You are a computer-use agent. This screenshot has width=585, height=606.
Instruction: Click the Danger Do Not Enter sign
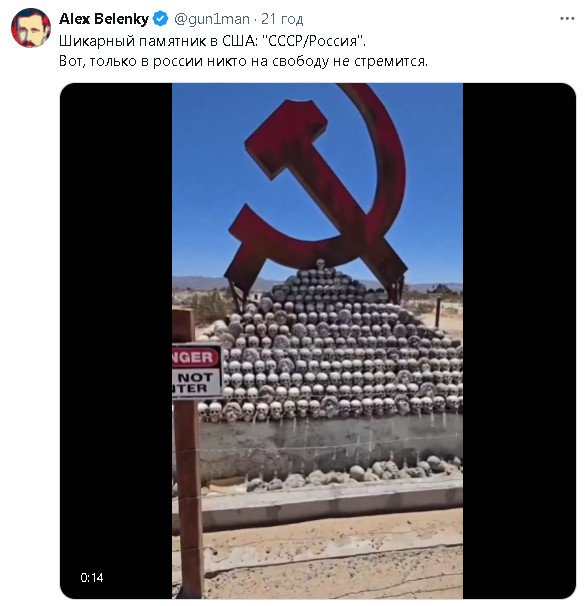pos(197,371)
